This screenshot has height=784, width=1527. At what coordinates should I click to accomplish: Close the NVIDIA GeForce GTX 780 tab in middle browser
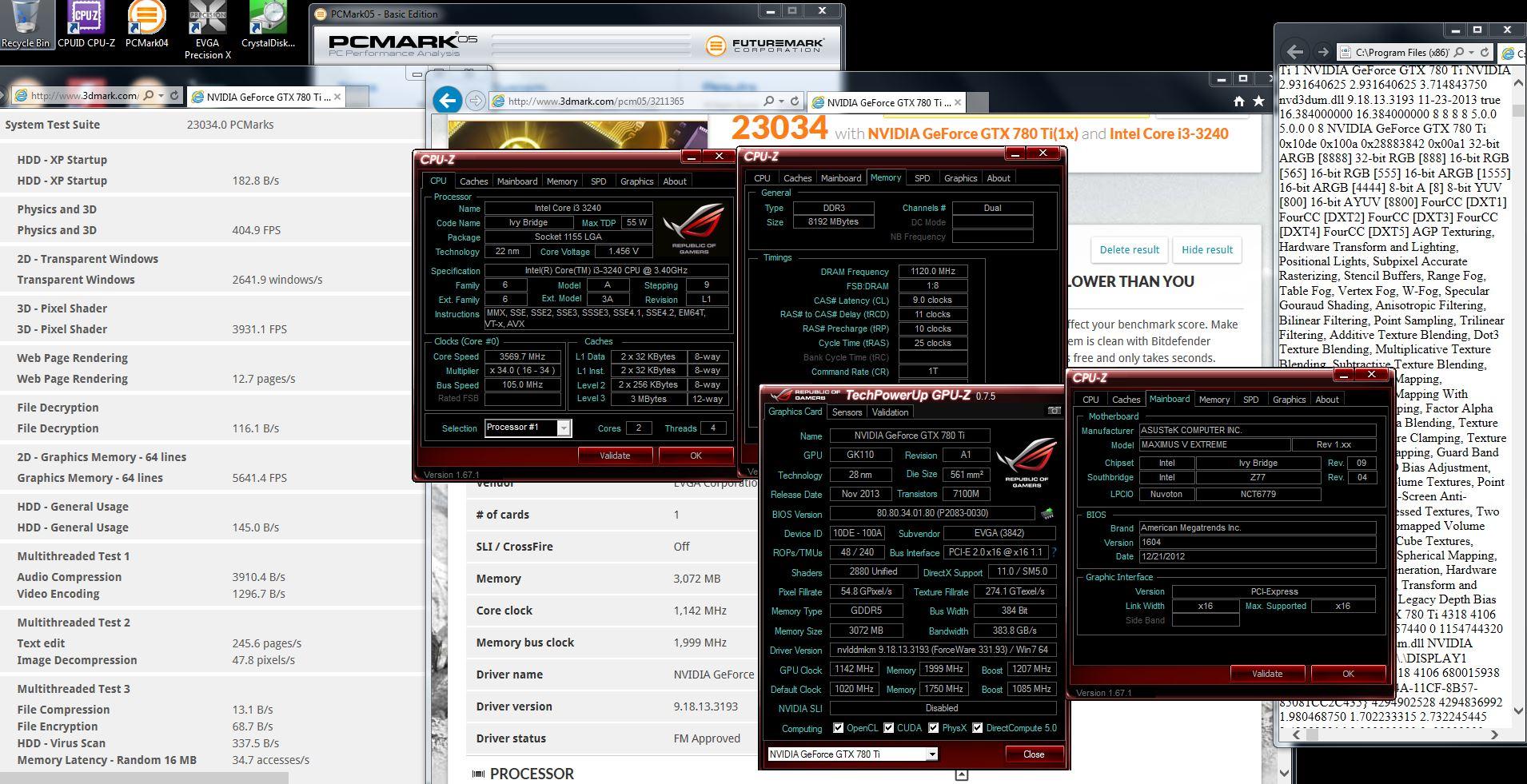click(x=958, y=102)
